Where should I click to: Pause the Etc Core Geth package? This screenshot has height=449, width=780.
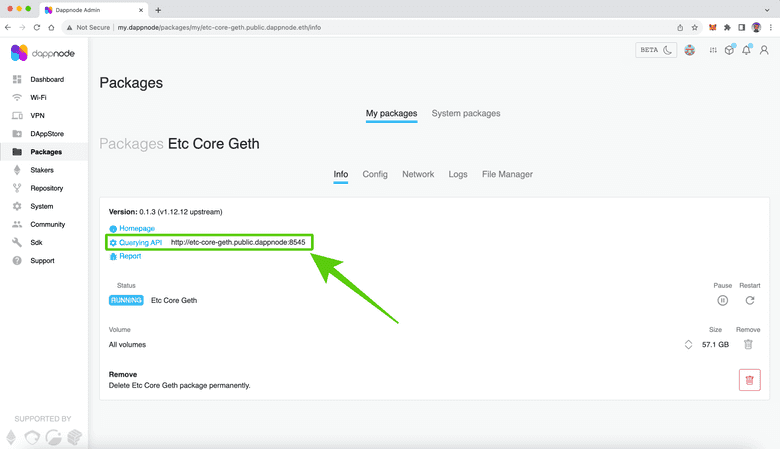(x=722, y=300)
